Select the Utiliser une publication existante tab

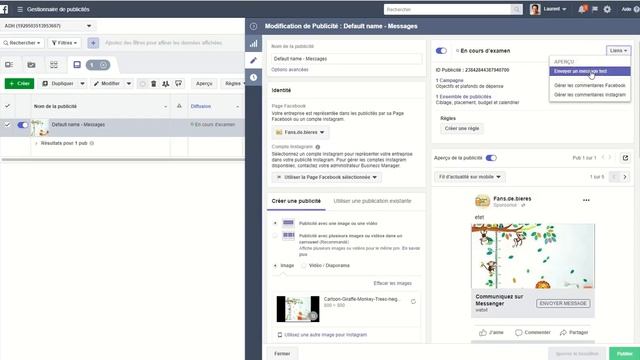(x=372, y=201)
